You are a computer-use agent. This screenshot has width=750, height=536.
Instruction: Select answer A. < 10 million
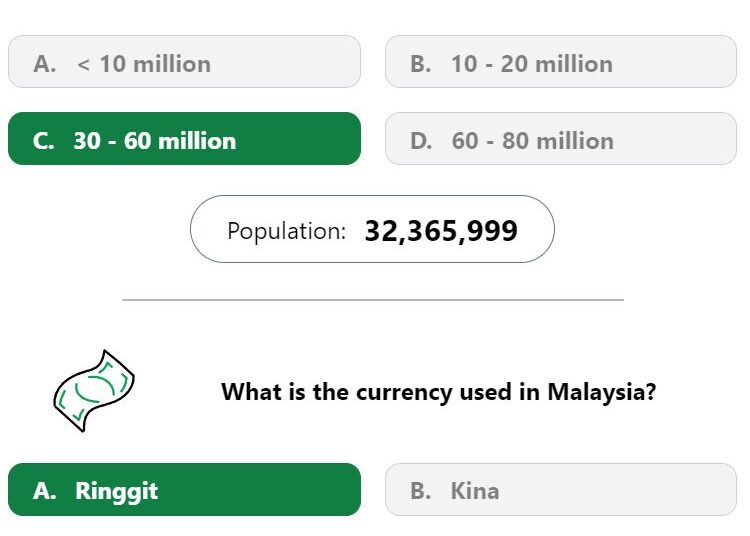coord(184,62)
